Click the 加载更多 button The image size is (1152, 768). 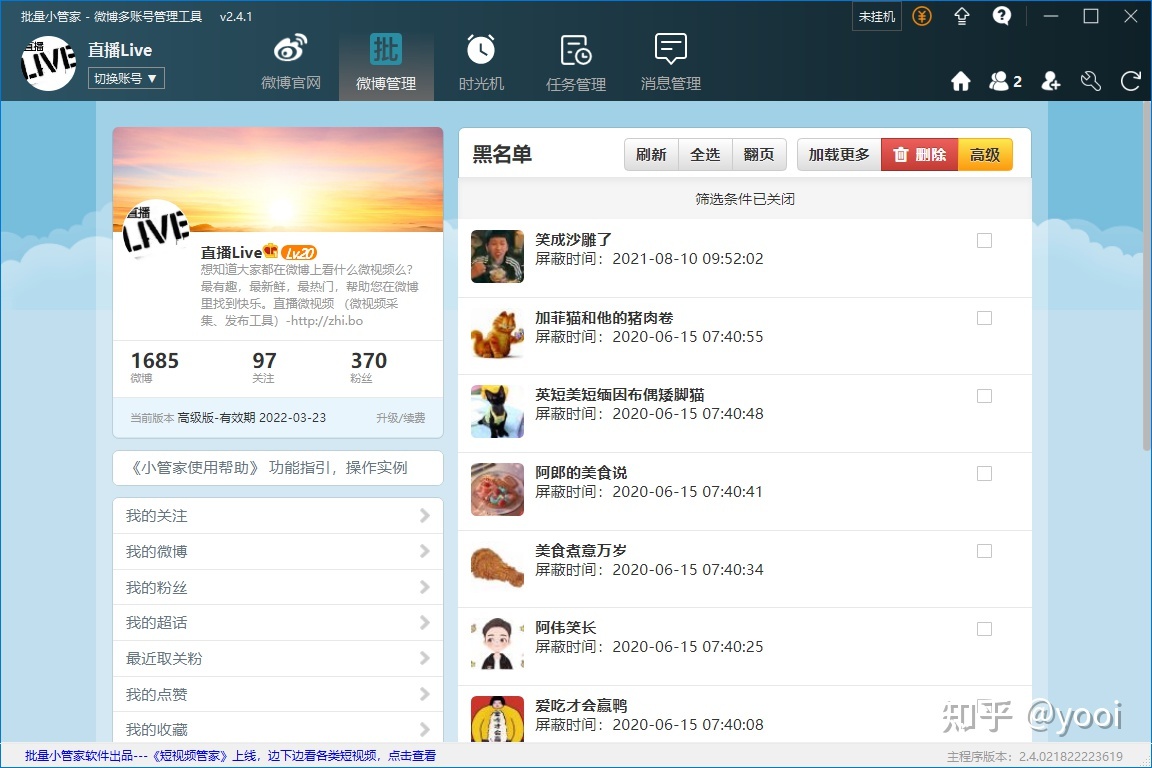coord(839,154)
